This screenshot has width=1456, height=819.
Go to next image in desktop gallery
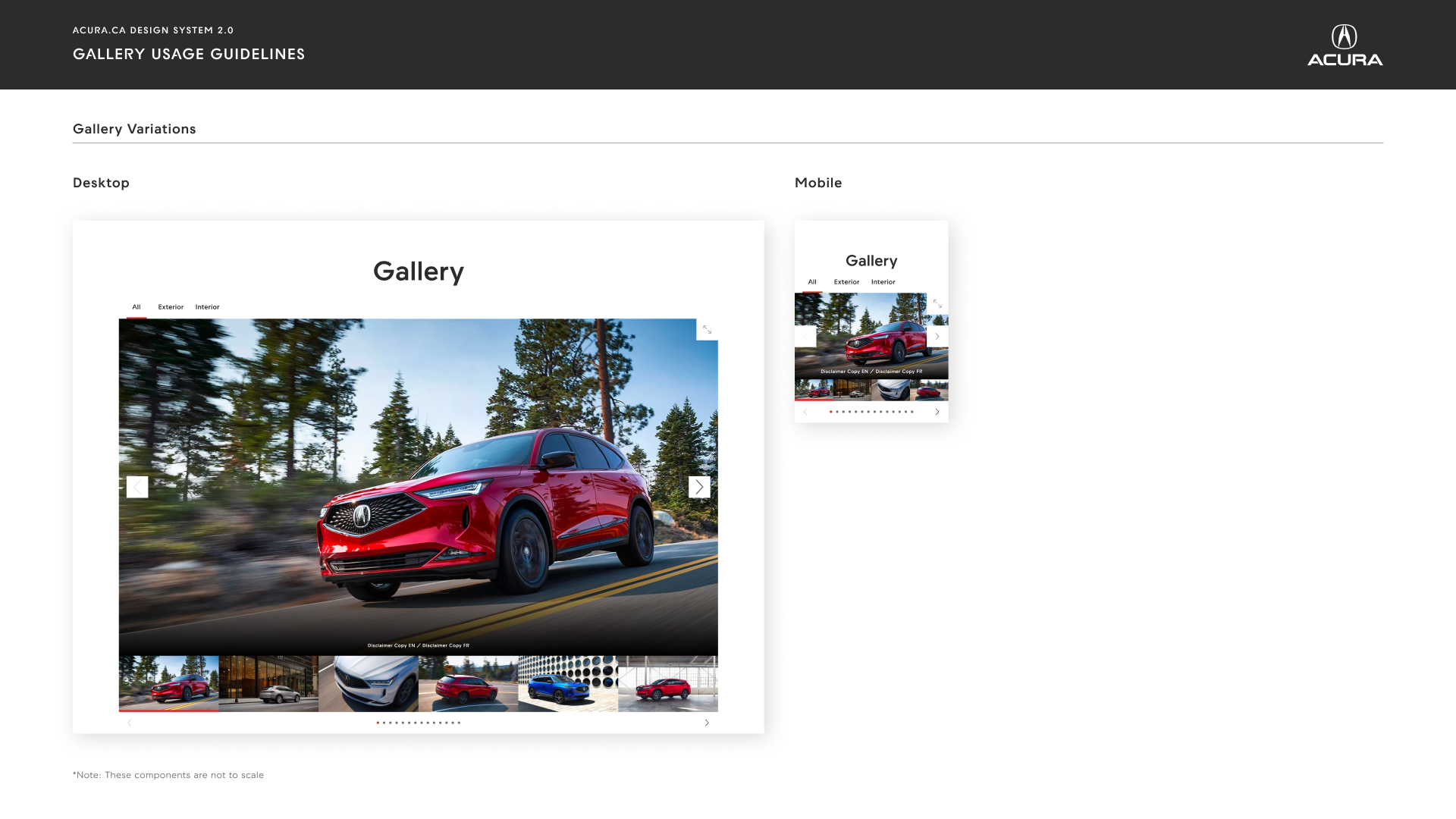coord(699,487)
